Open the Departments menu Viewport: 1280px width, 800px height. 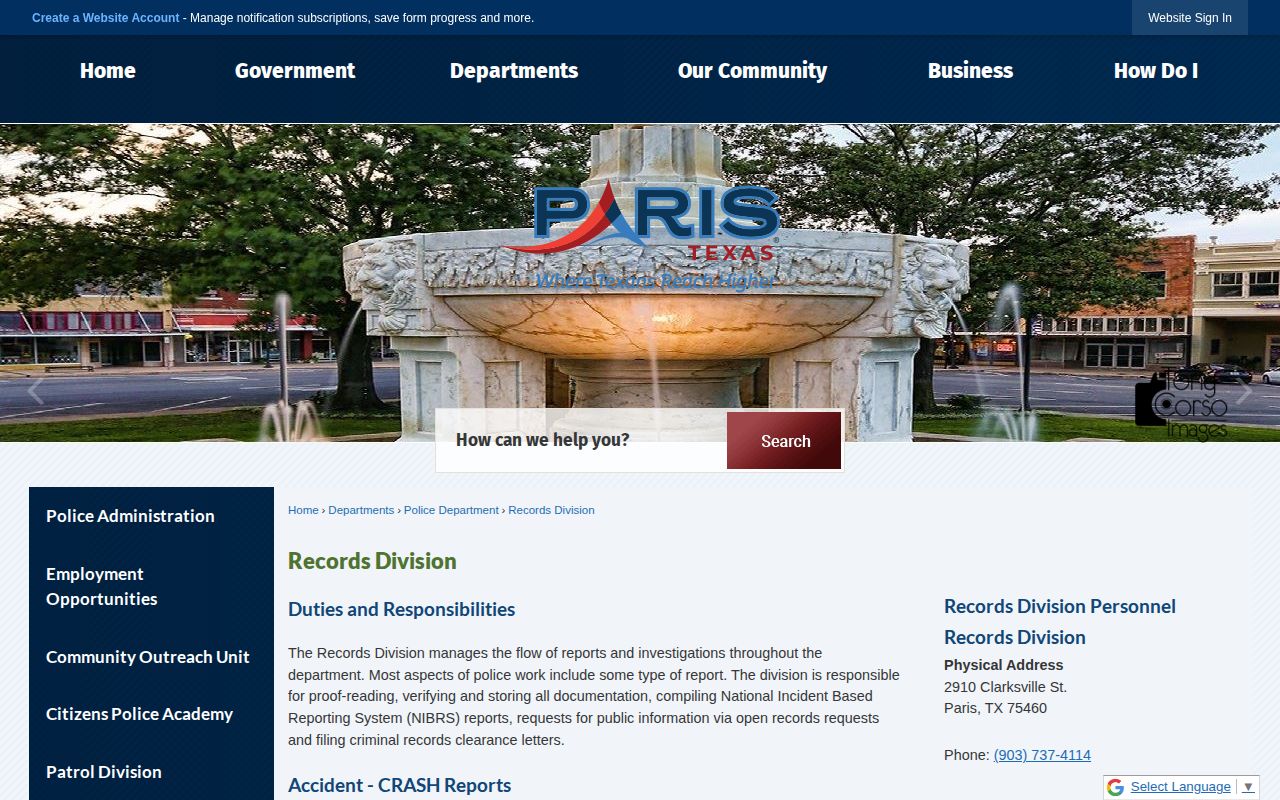pos(514,71)
